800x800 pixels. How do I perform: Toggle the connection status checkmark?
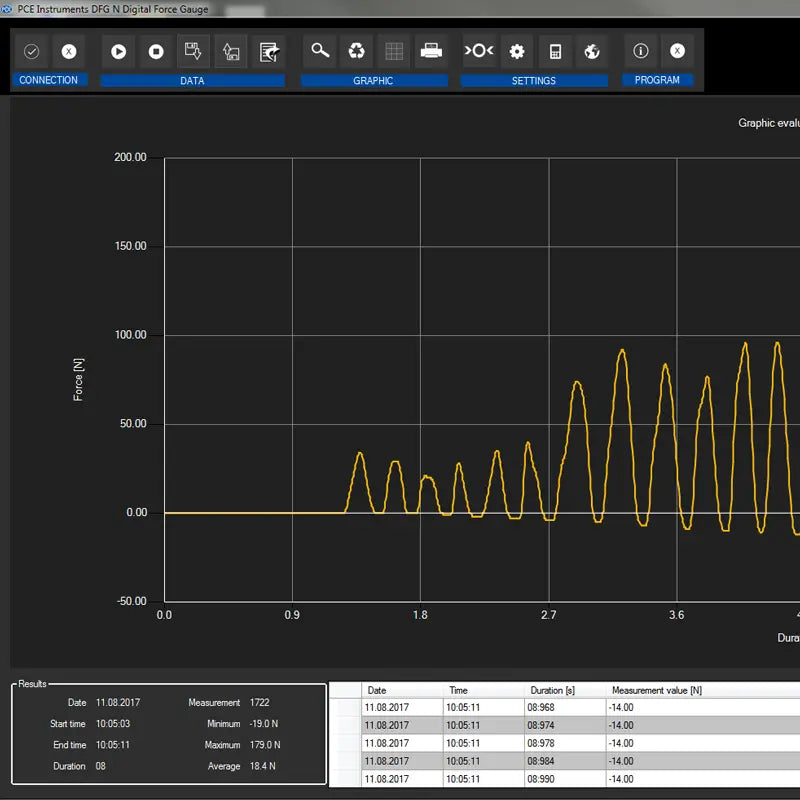(31, 52)
